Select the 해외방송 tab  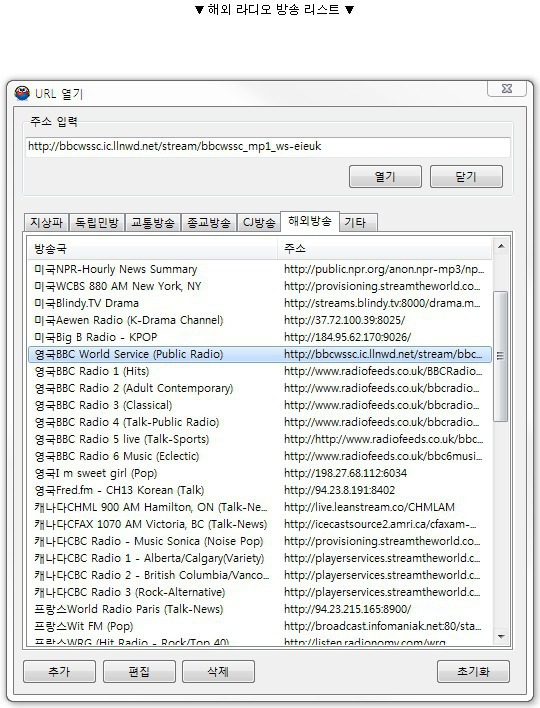tap(310, 221)
